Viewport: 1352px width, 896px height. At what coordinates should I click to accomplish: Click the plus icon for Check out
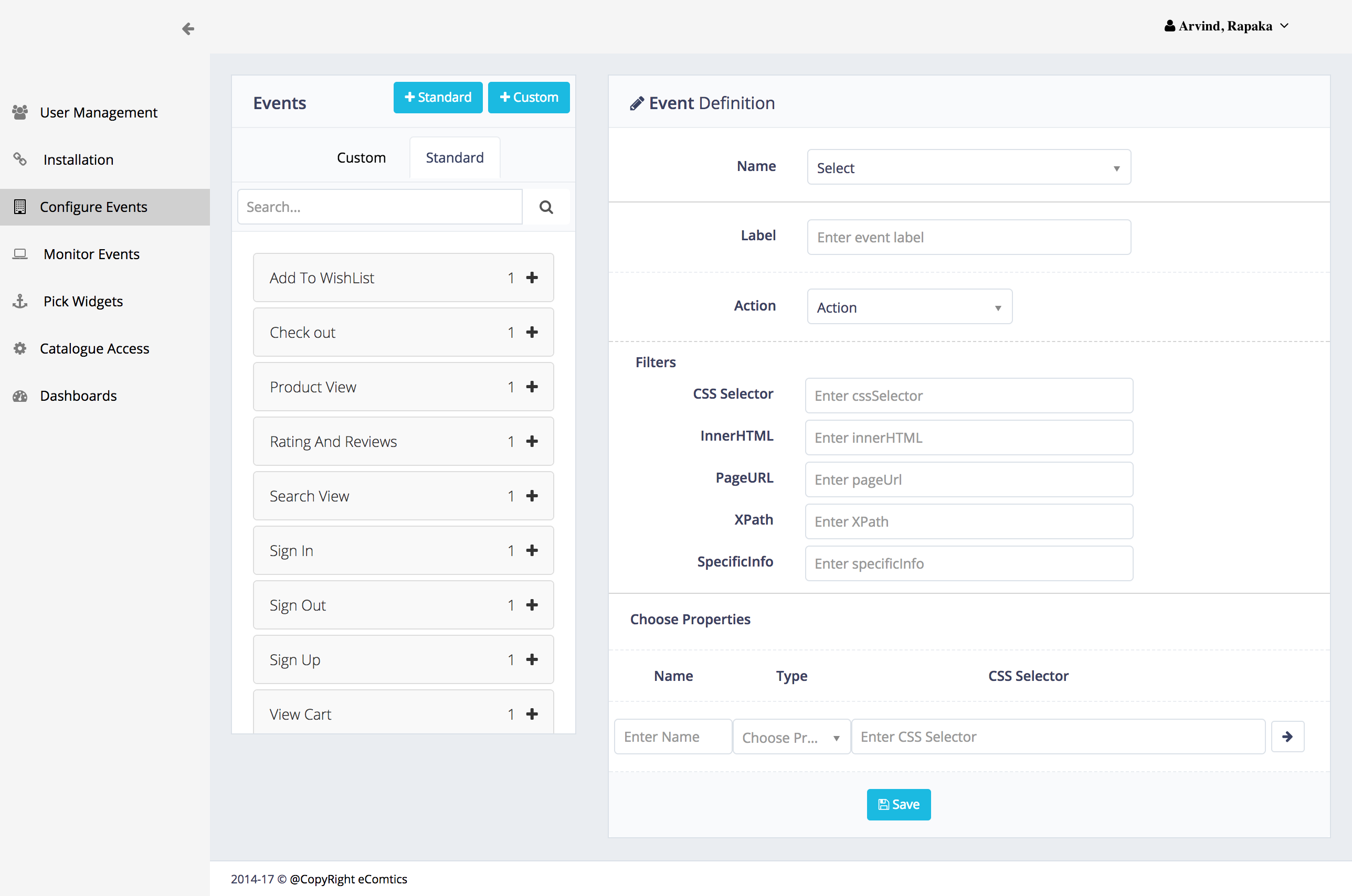(x=532, y=332)
